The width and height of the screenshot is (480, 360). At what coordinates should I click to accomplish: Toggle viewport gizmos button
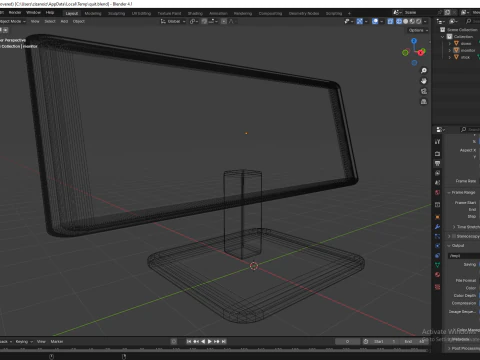click(x=360, y=21)
